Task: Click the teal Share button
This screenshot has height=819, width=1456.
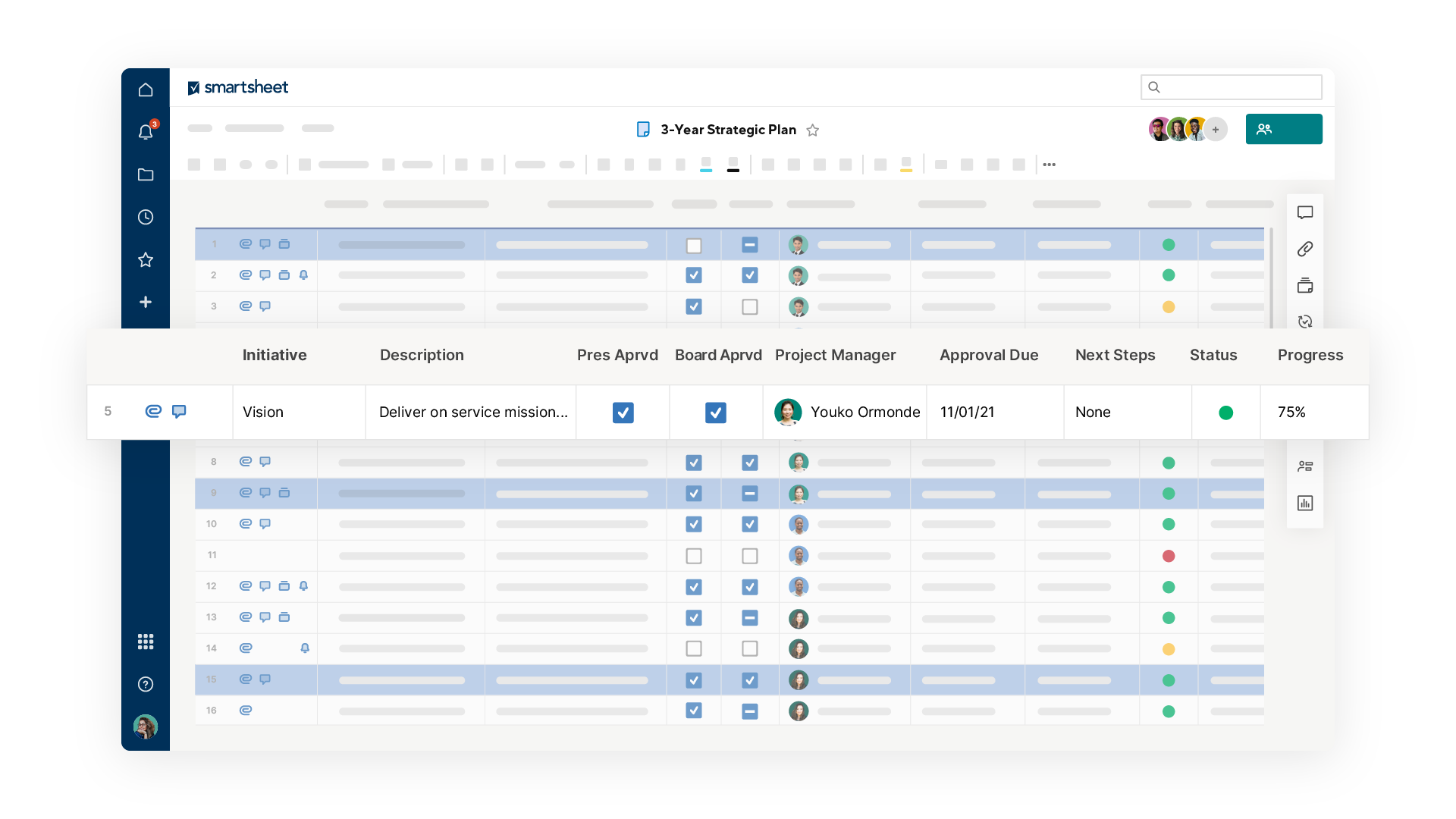Action: [1283, 129]
